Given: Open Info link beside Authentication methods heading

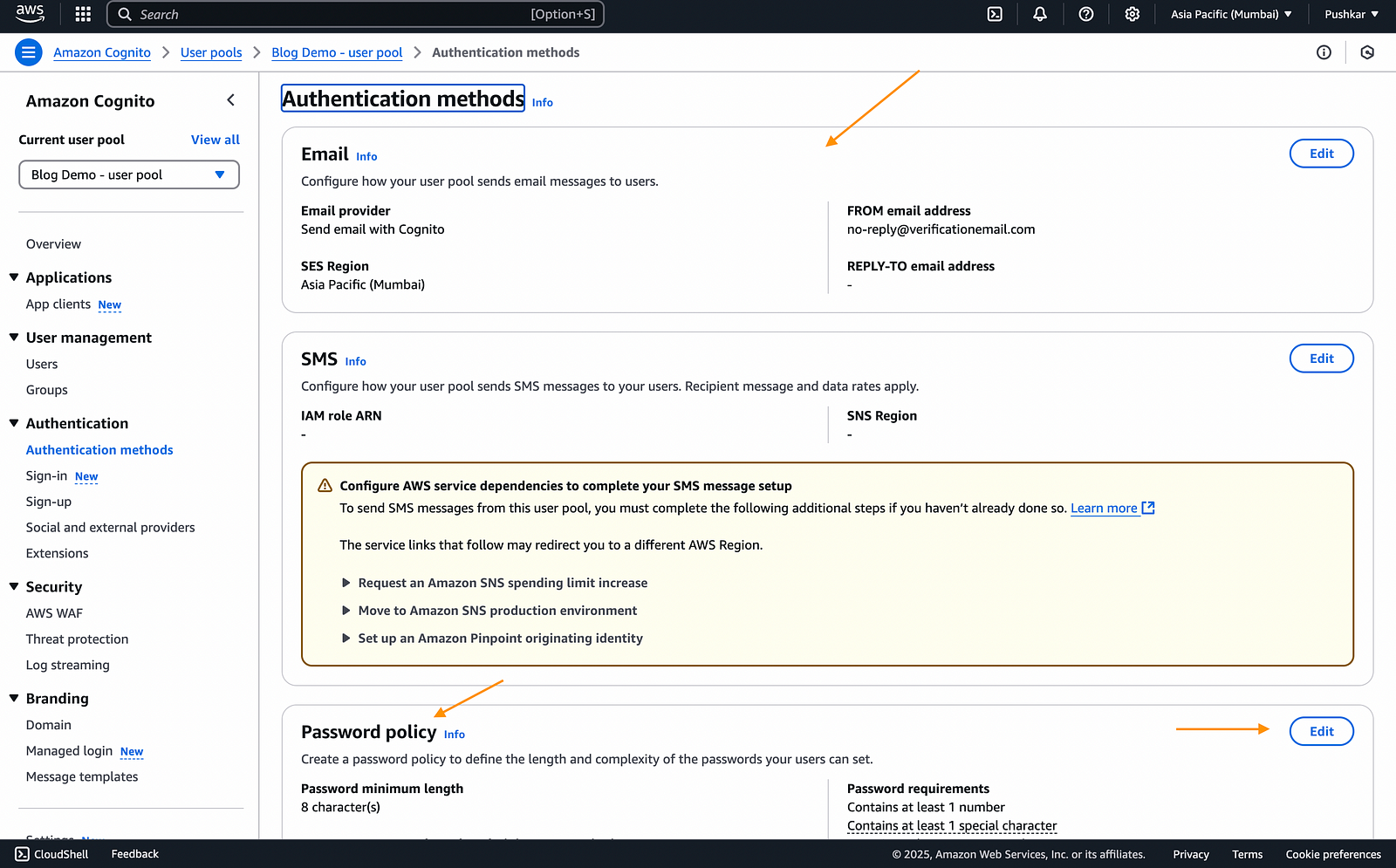Looking at the screenshot, I should point(543,102).
